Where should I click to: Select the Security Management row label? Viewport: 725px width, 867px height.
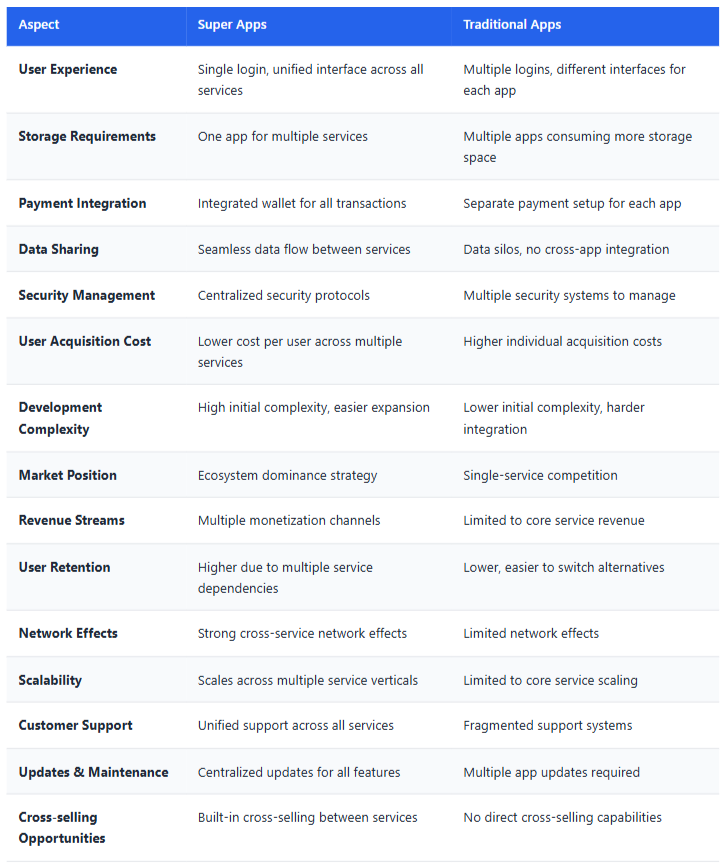(87, 295)
